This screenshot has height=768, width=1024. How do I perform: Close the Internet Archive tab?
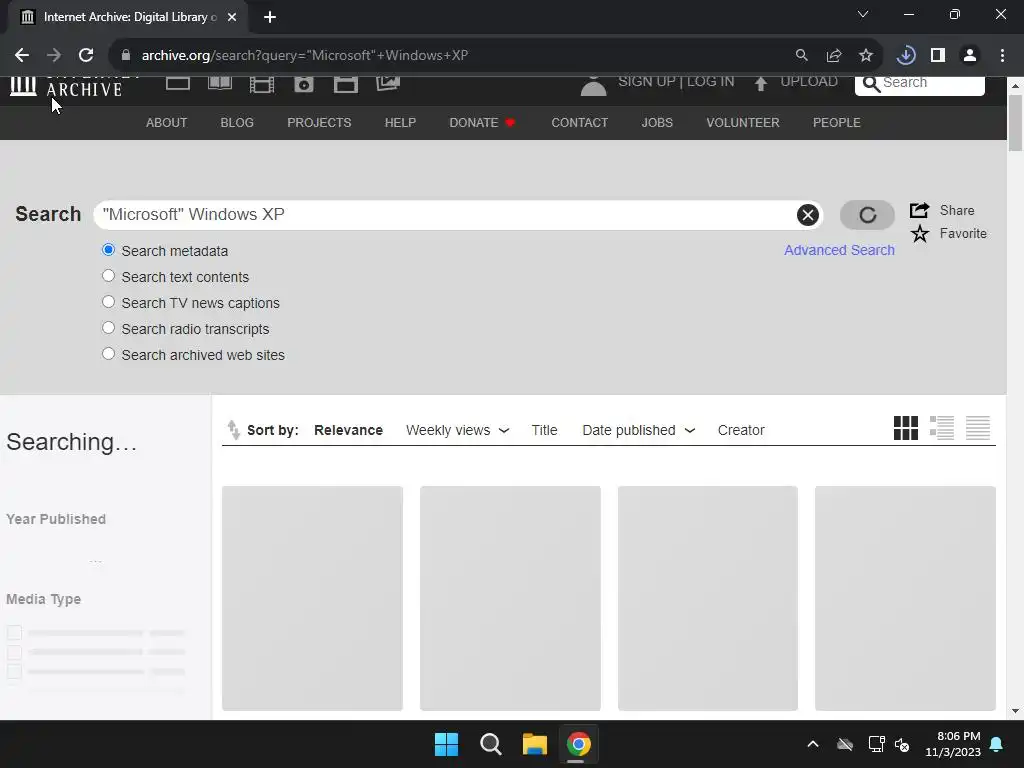coord(232,17)
